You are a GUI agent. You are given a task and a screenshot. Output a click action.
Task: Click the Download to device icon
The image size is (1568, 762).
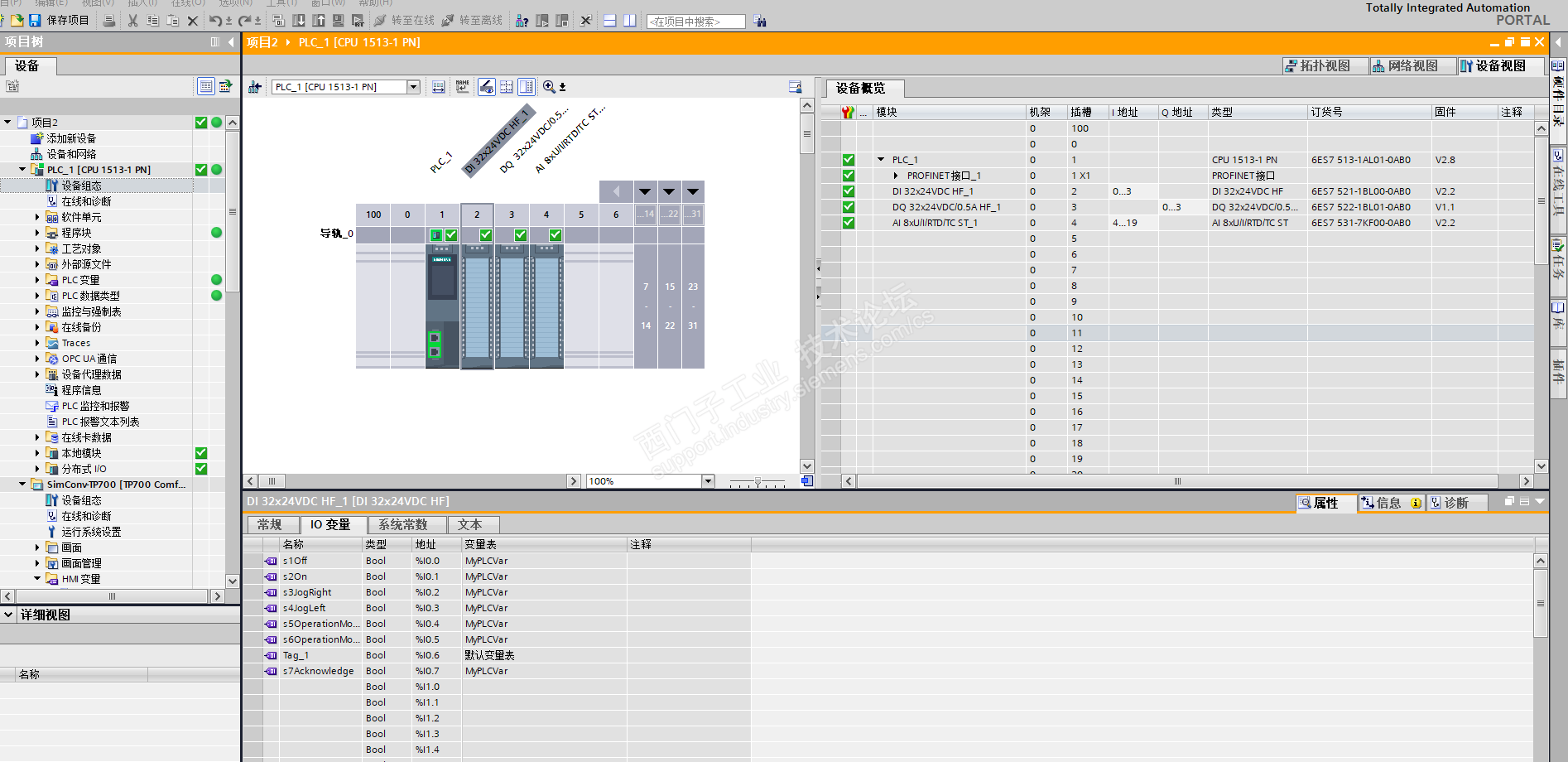[x=299, y=20]
